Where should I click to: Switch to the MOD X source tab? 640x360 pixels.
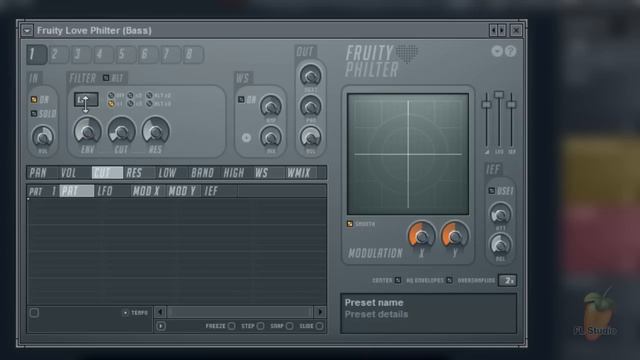pos(146,191)
